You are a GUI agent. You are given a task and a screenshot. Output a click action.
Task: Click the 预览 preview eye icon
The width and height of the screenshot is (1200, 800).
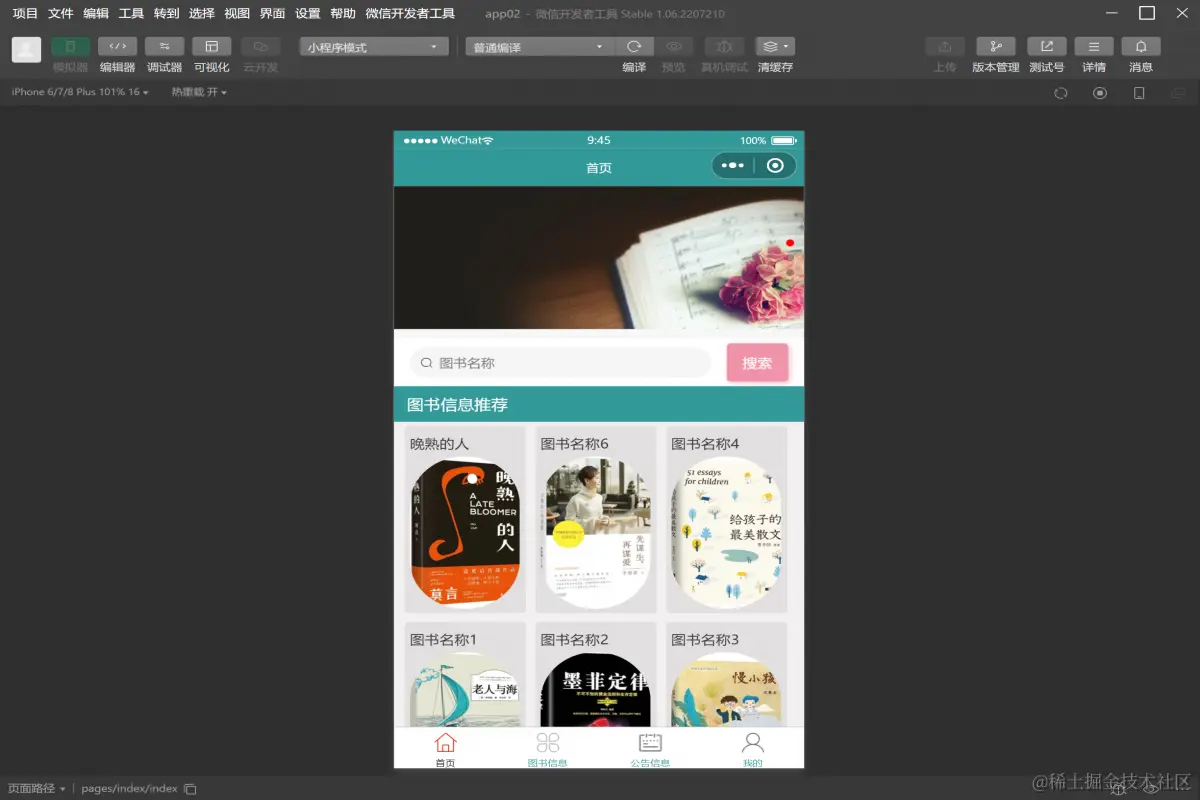click(674, 47)
